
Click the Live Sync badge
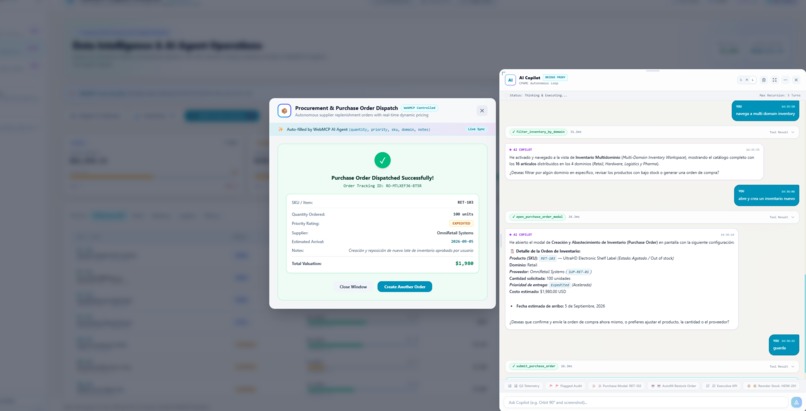point(476,129)
